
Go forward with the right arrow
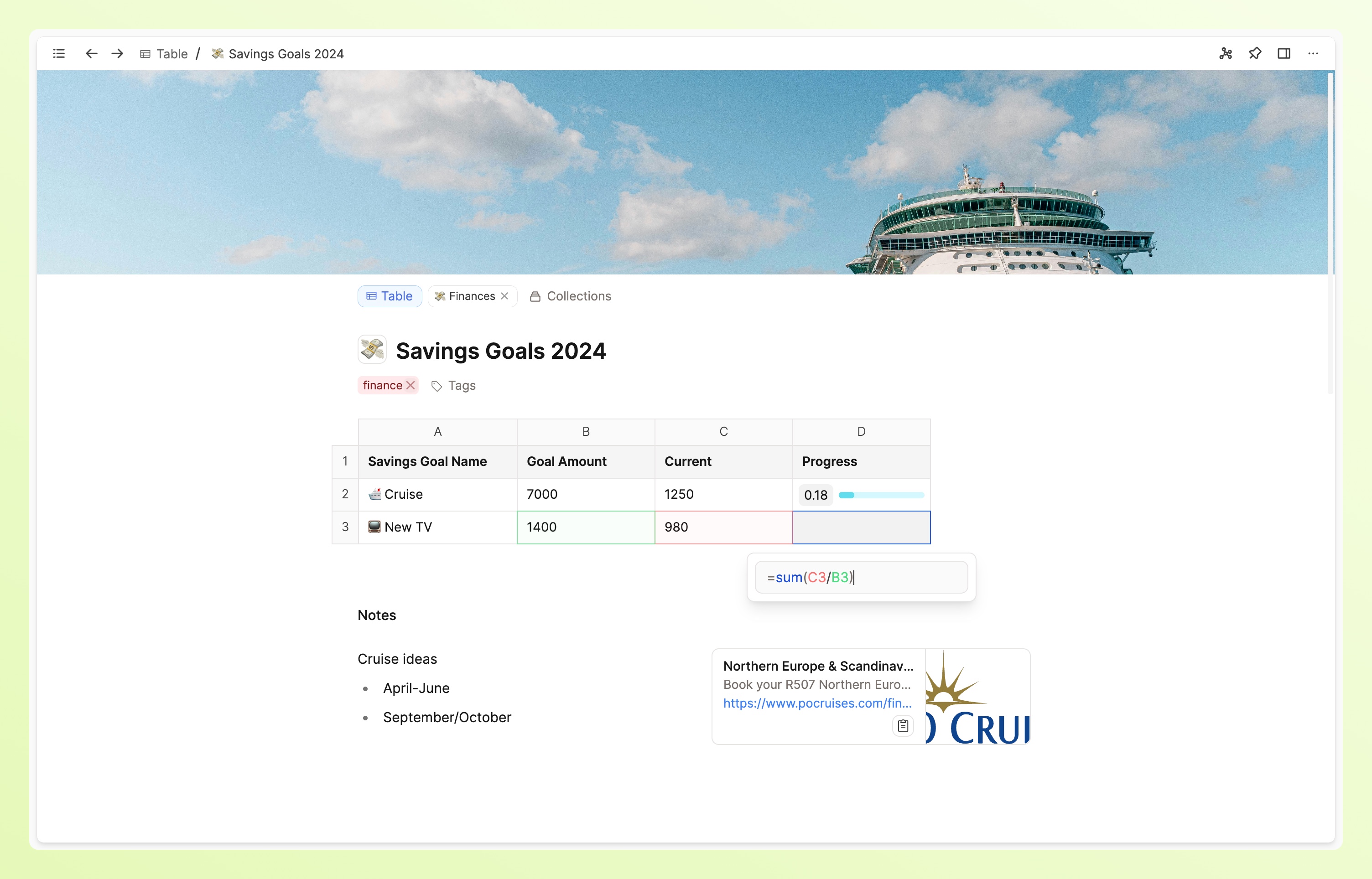pyautogui.click(x=118, y=54)
